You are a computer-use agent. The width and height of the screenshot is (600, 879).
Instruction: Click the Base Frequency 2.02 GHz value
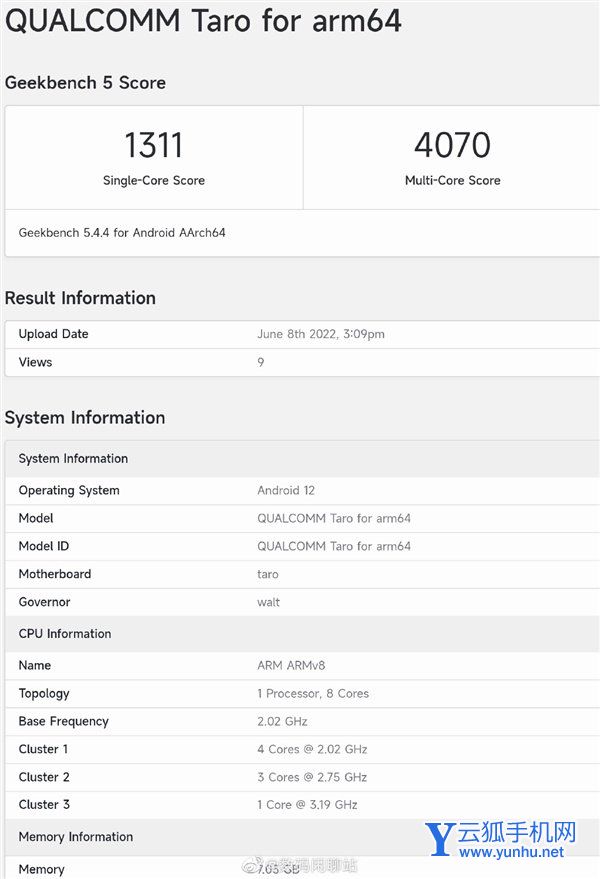282,721
